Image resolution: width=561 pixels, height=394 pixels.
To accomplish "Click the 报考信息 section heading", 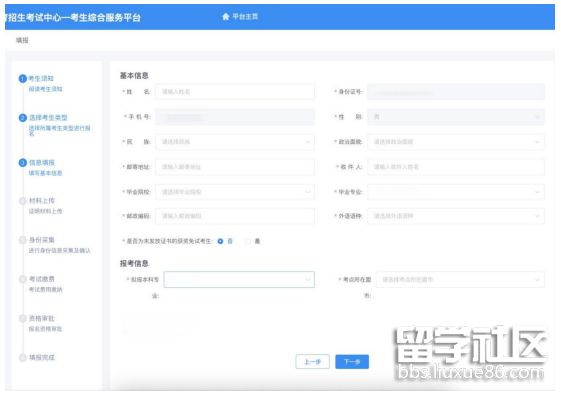I will pyautogui.click(x=134, y=263).
